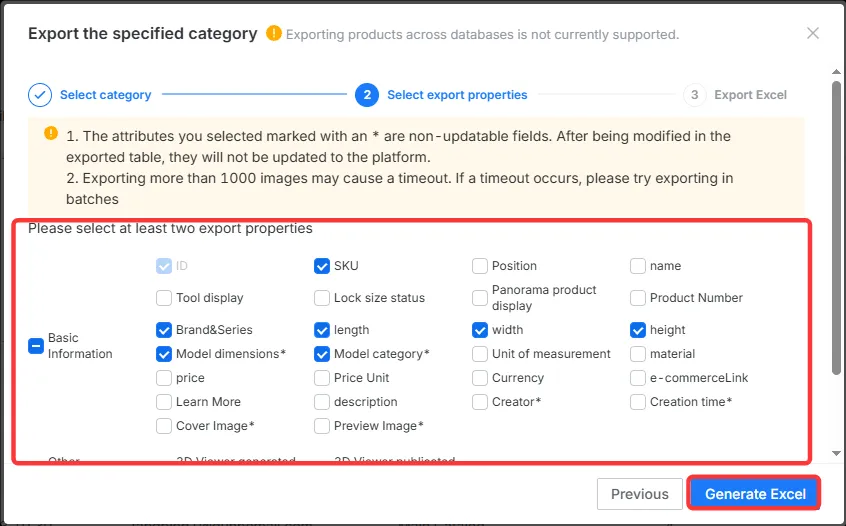Image resolution: width=846 pixels, height=526 pixels.
Task: Open the Export Excel step label
Action: click(751, 95)
